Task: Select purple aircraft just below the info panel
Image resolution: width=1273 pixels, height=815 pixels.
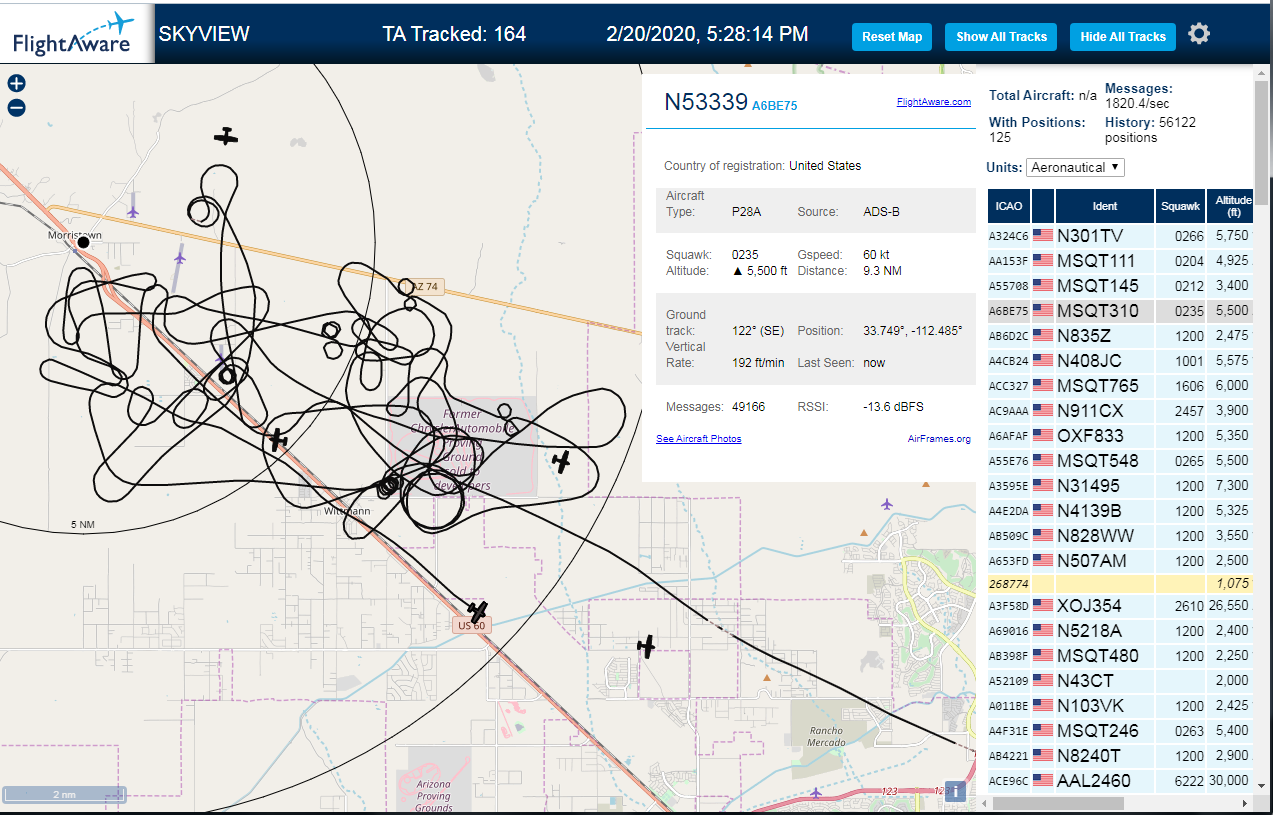Action: tap(888, 504)
